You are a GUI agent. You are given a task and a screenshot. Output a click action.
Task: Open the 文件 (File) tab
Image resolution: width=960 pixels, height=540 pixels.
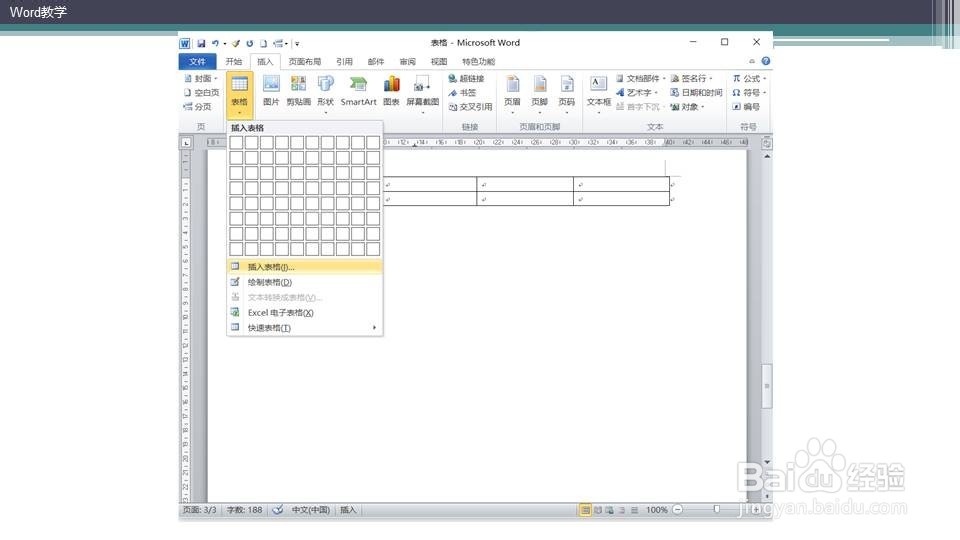point(197,61)
